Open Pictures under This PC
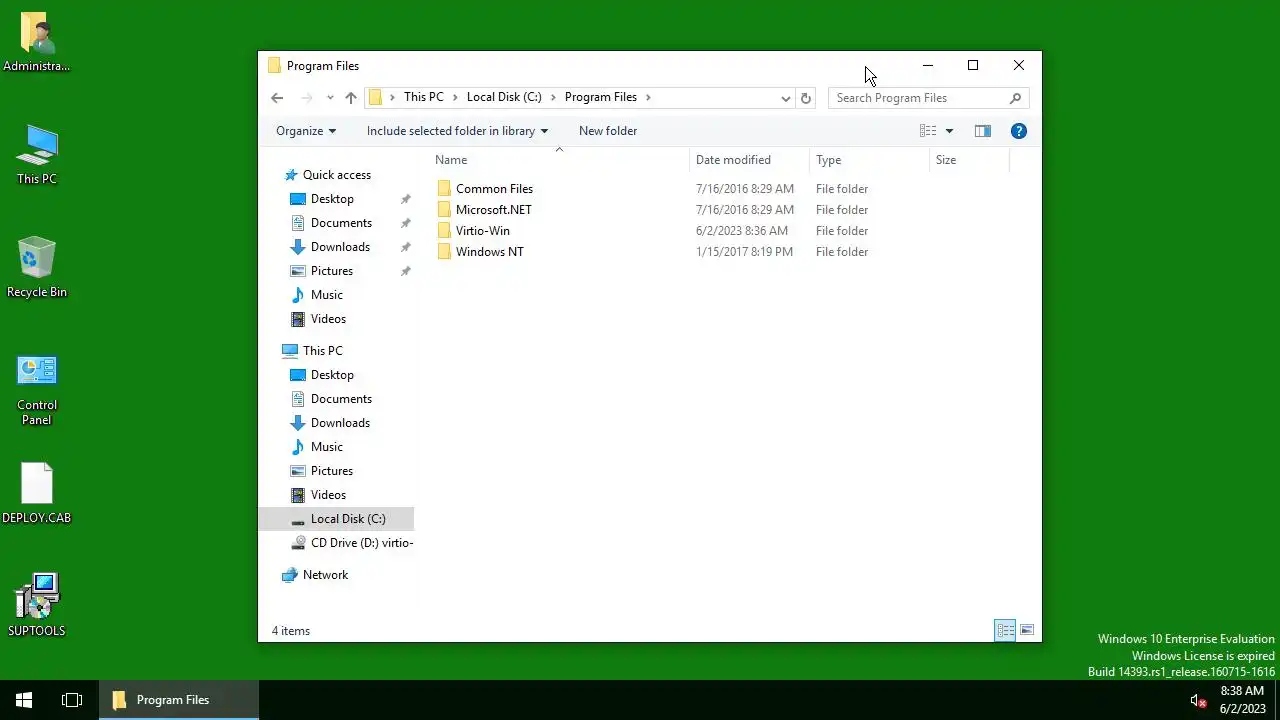The height and width of the screenshot is (720, 1280). 332,471
